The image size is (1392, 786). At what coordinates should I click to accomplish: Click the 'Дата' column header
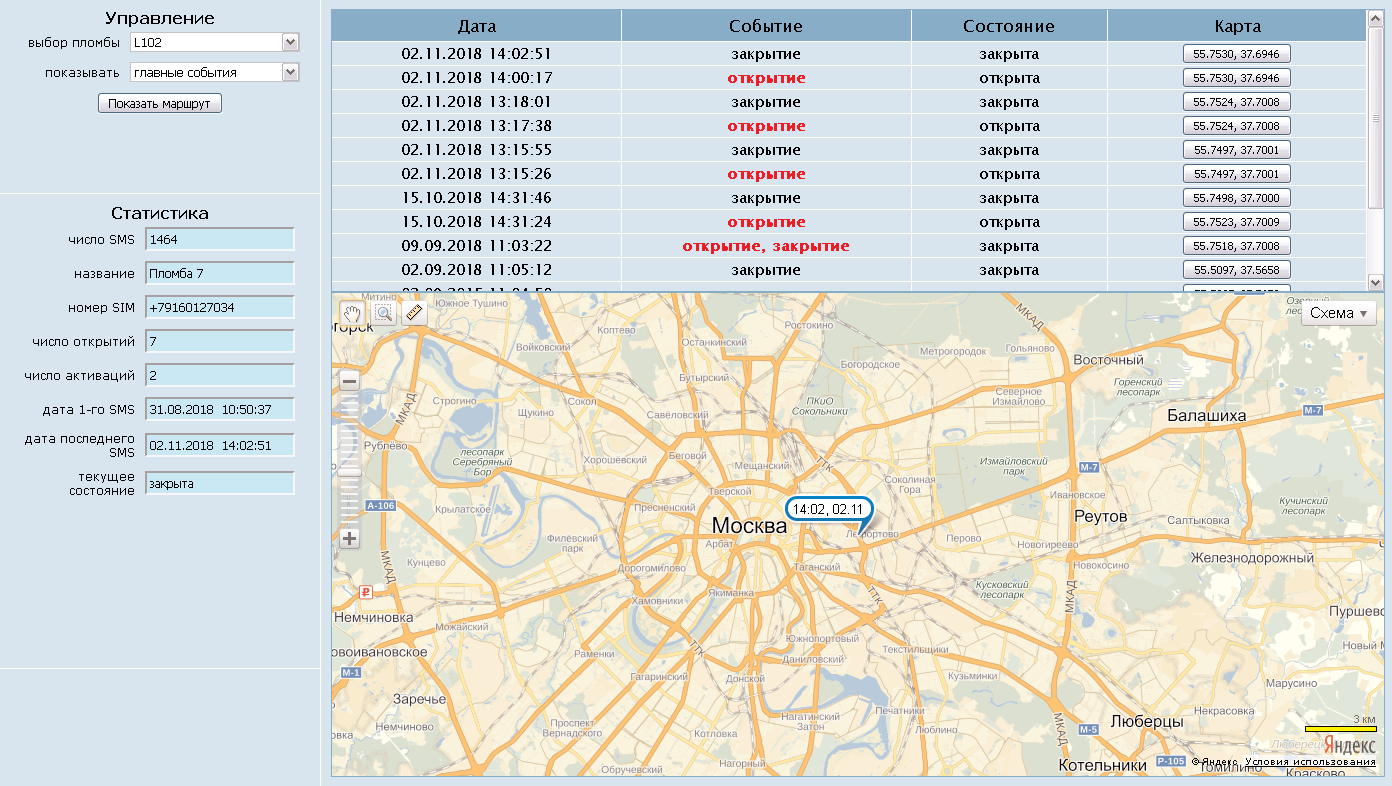click(x=476, y=26)
